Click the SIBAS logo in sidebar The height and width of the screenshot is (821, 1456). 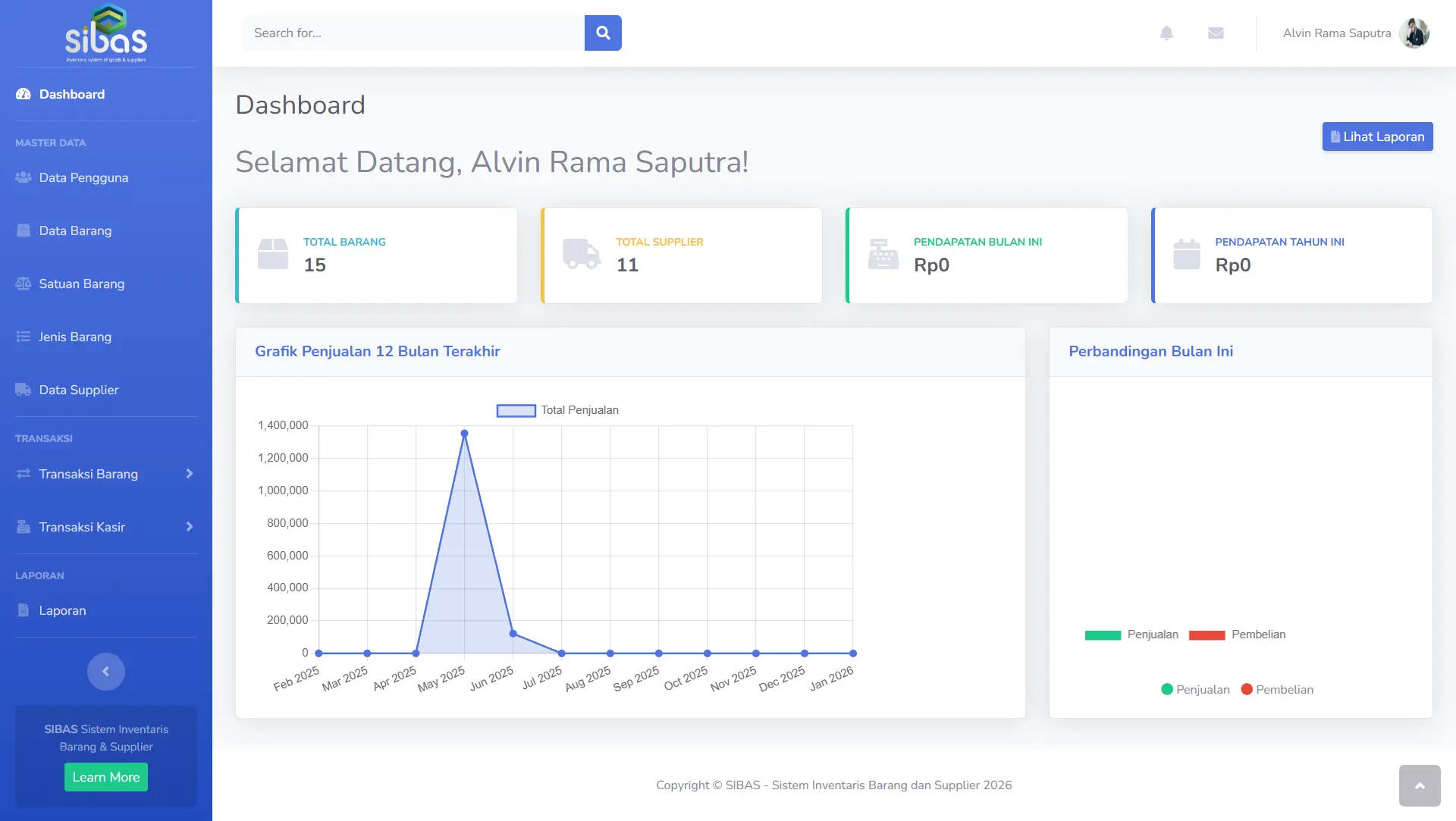click(106, 33)
